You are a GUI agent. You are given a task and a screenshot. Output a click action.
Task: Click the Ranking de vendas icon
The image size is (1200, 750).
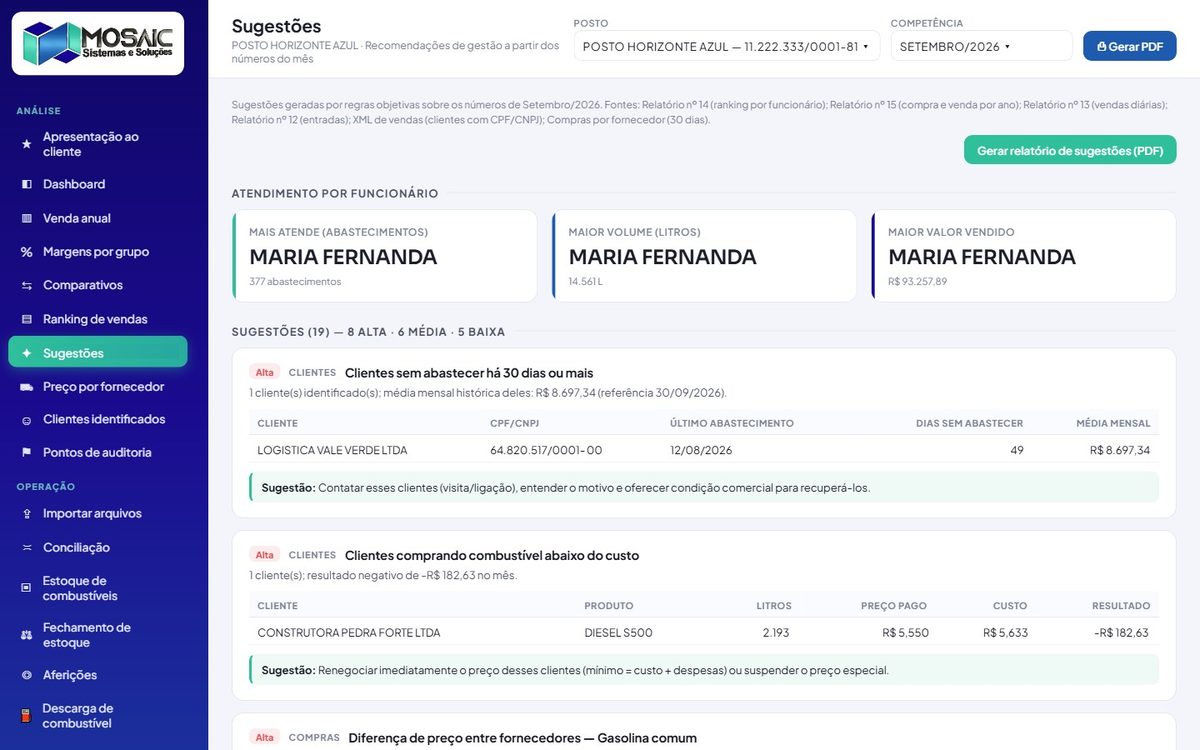coord(27,319)
